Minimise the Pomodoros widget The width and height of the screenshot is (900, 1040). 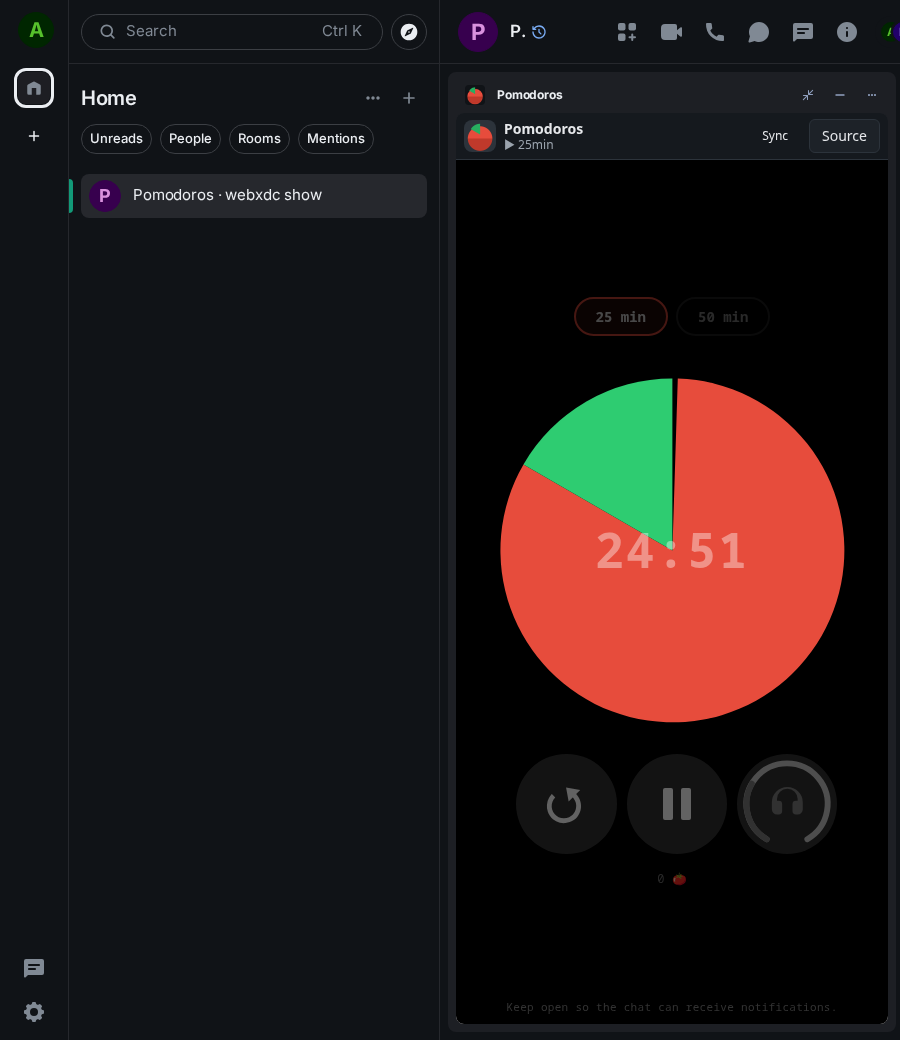840,95
